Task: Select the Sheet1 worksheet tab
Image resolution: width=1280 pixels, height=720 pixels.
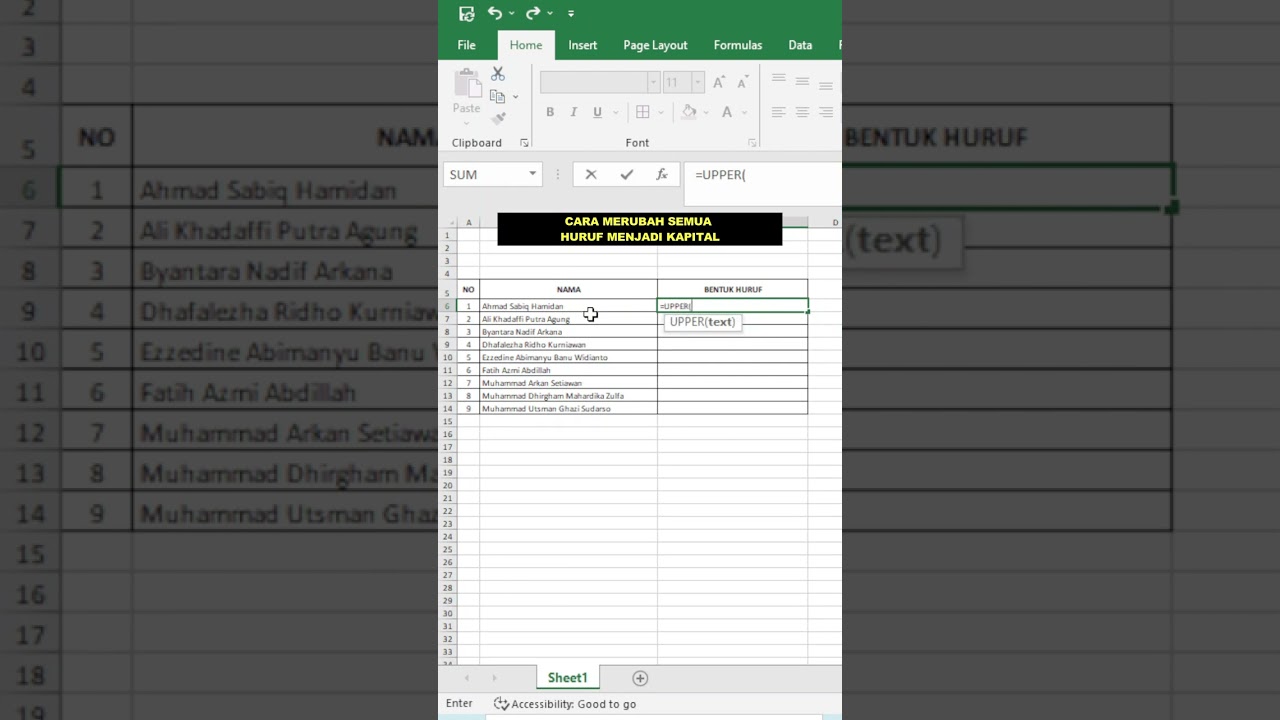Action: click(567, 678)
